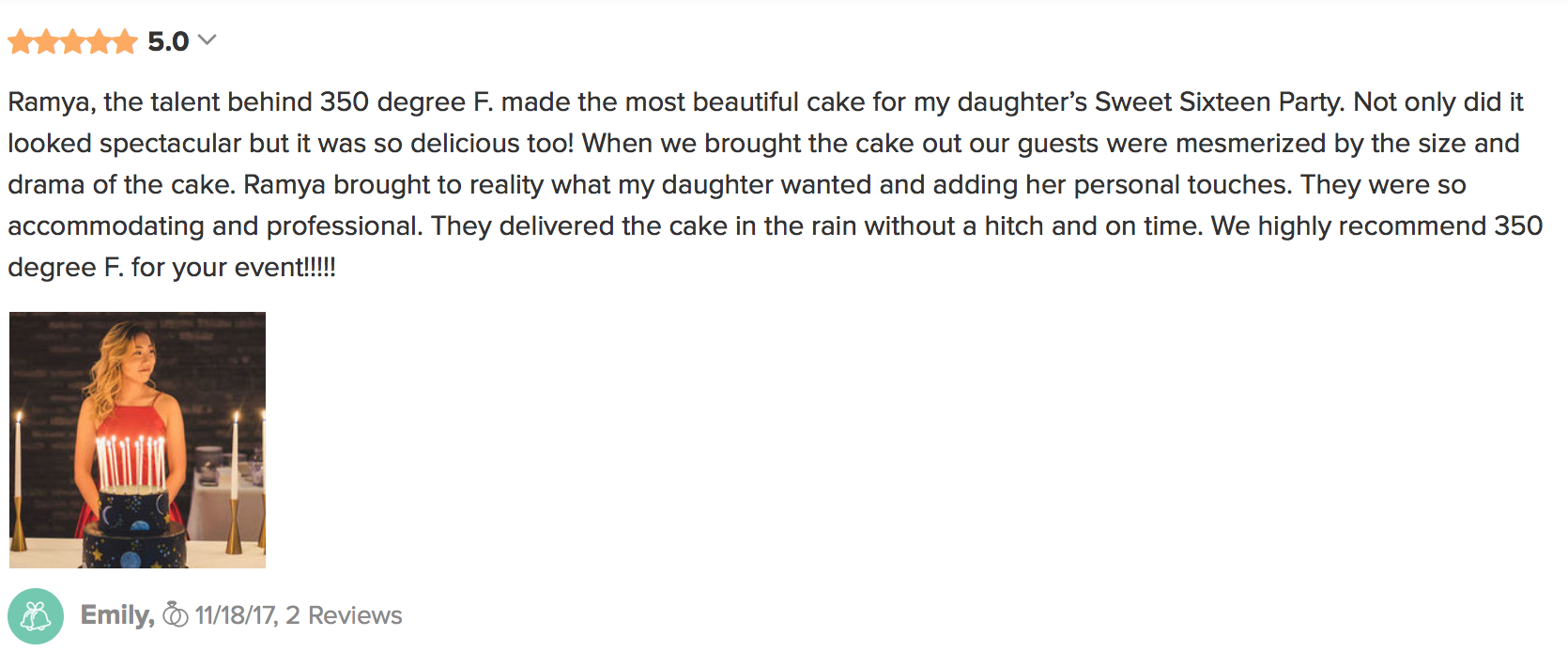Click the phrase 'We highly recommend 350'
This screenshot has height=652, width=1568.
pos(1376,225)
